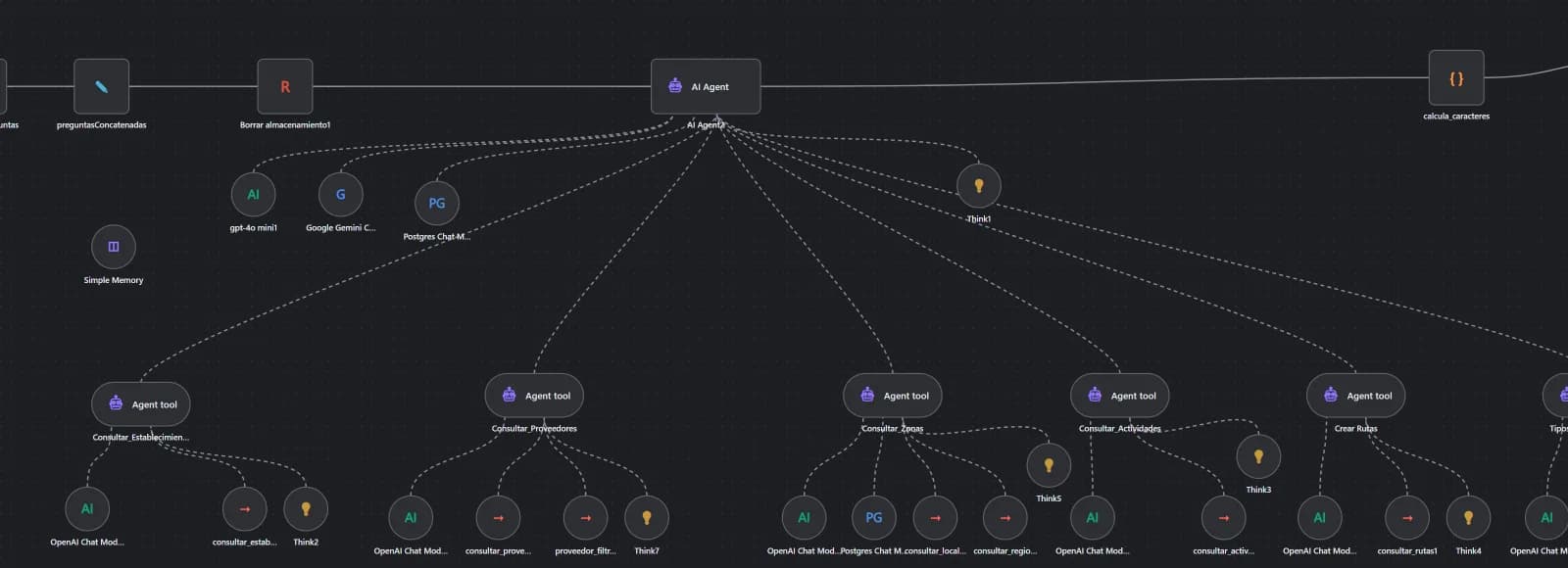Select the Think7 node
1568x568 pixels.
coord(647,517)
